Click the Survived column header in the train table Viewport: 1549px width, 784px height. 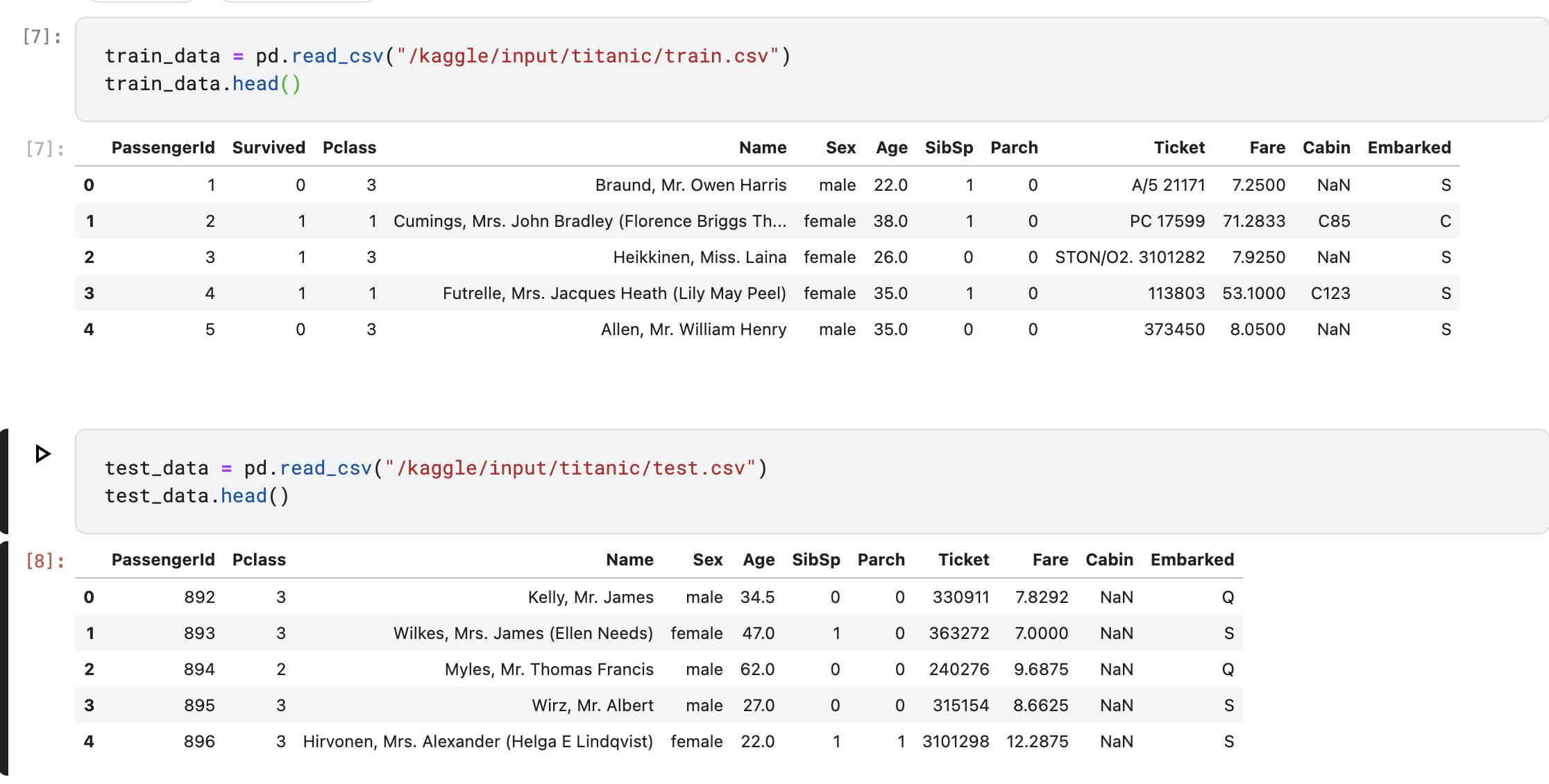(269, 148)
